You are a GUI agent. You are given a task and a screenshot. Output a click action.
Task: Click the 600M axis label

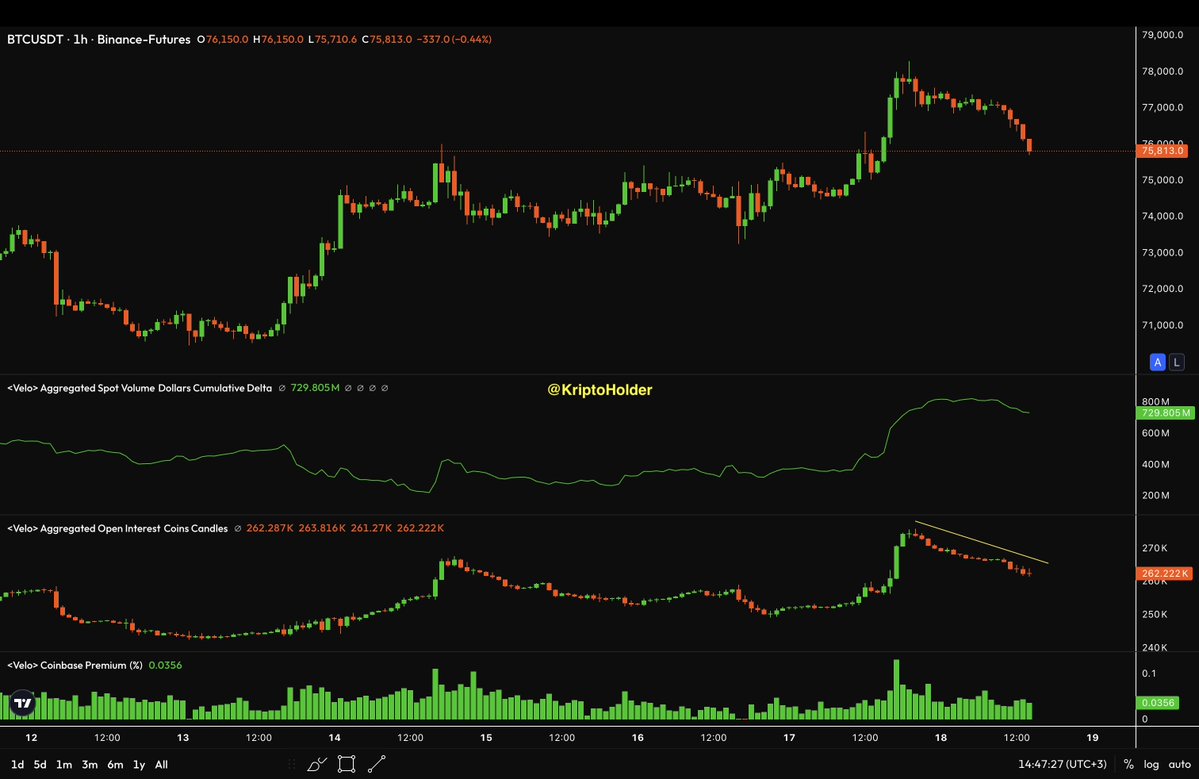pos(1155,433)
